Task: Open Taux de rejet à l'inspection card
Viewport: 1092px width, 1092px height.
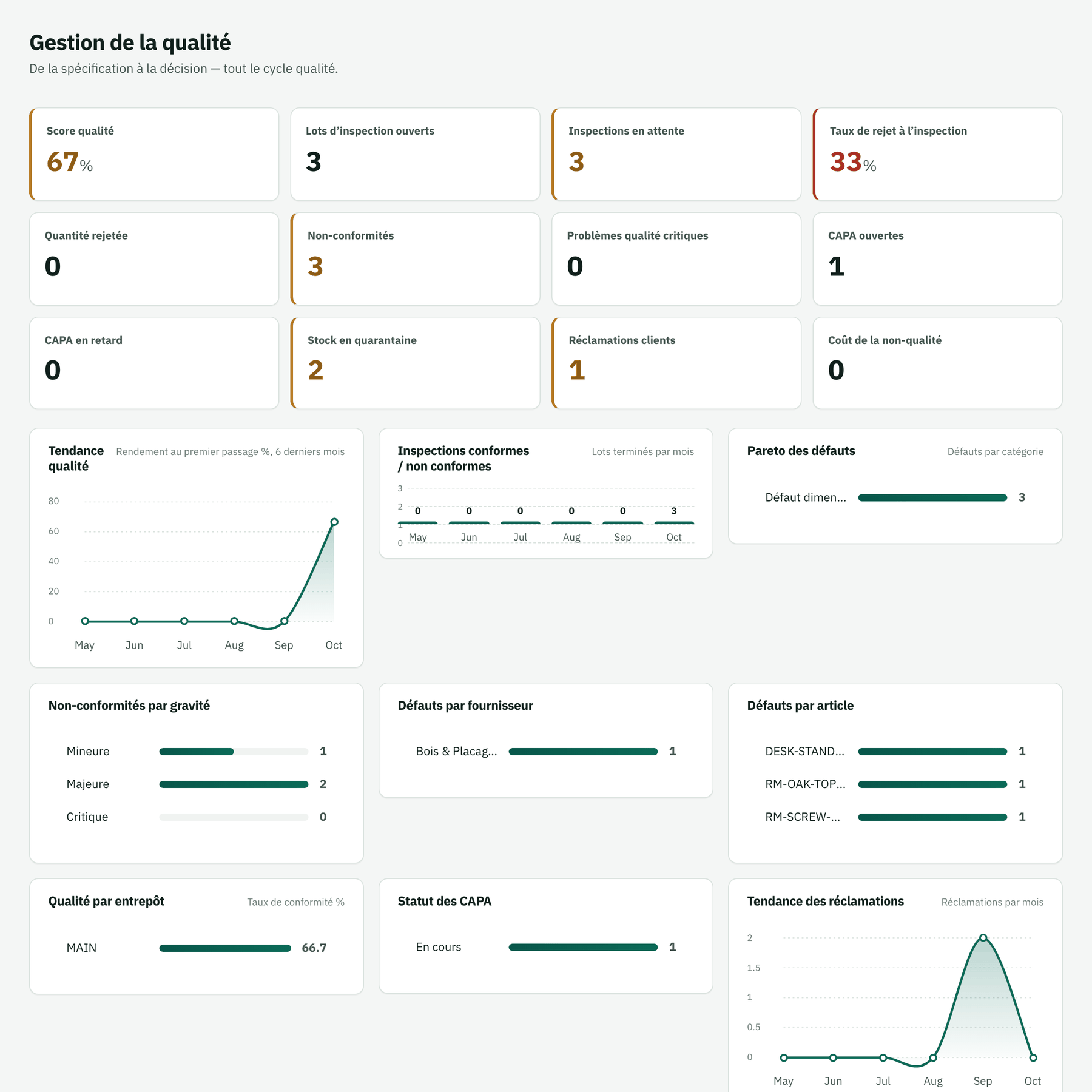Action: 938,154
